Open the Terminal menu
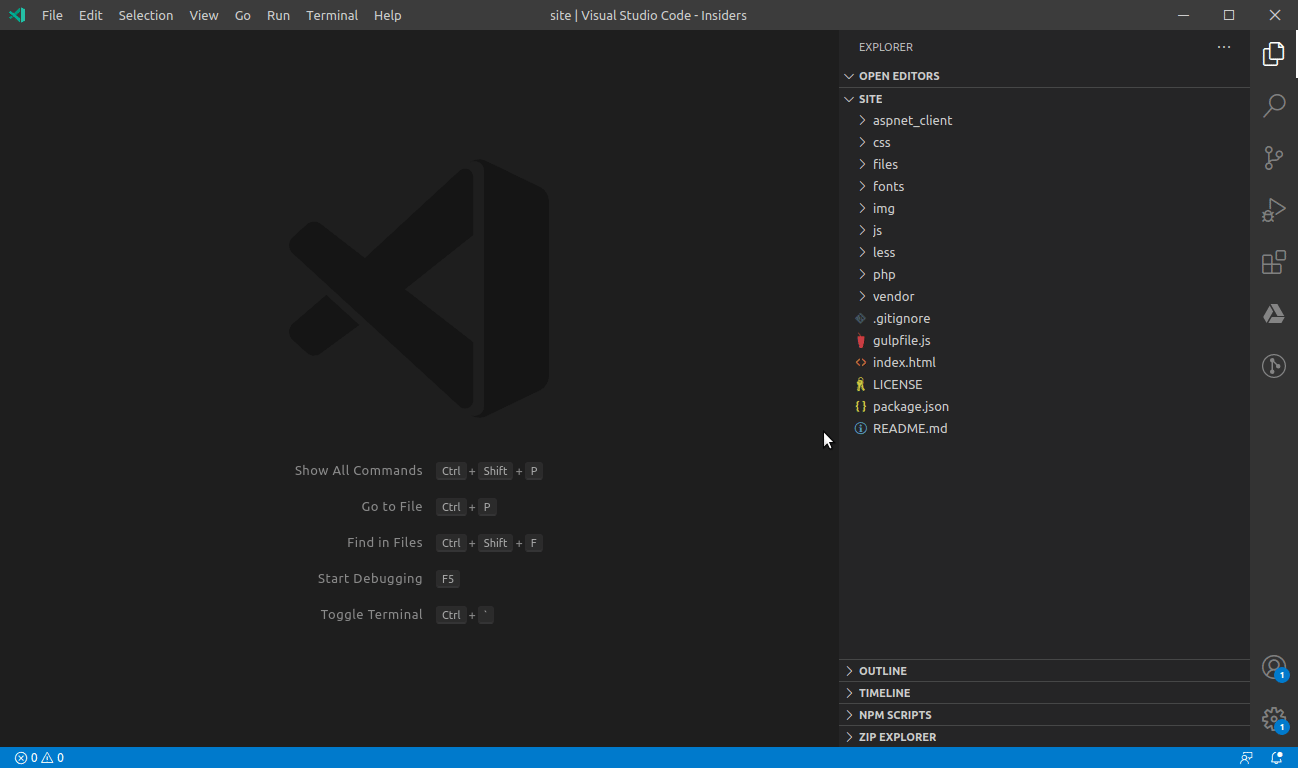Viewport: 1298px width, 768px height. 332,15
